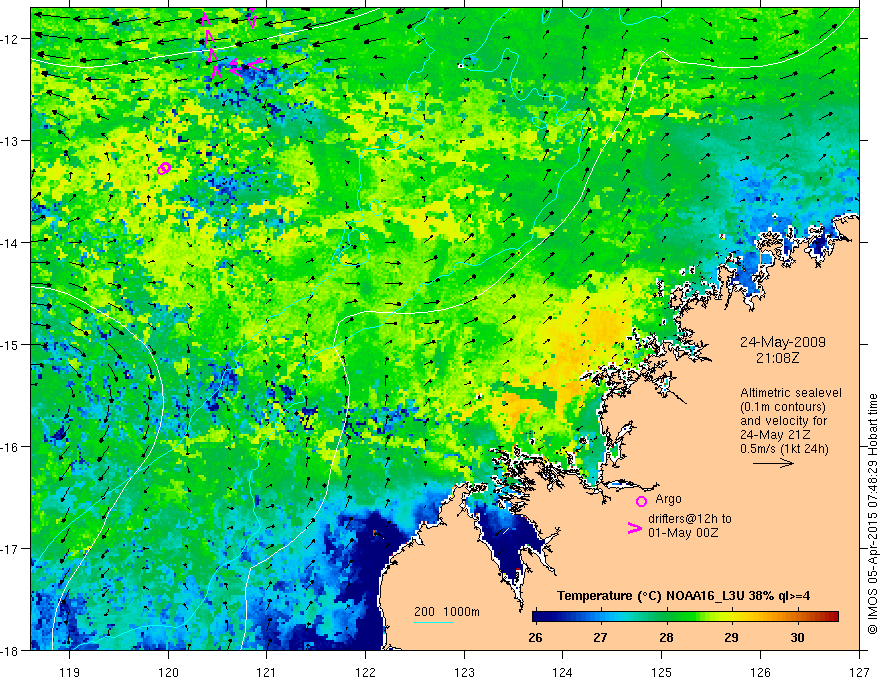Click the colorbar tick label '29'
The width and height of the screenshot is (880, 680).
point(731,637)
